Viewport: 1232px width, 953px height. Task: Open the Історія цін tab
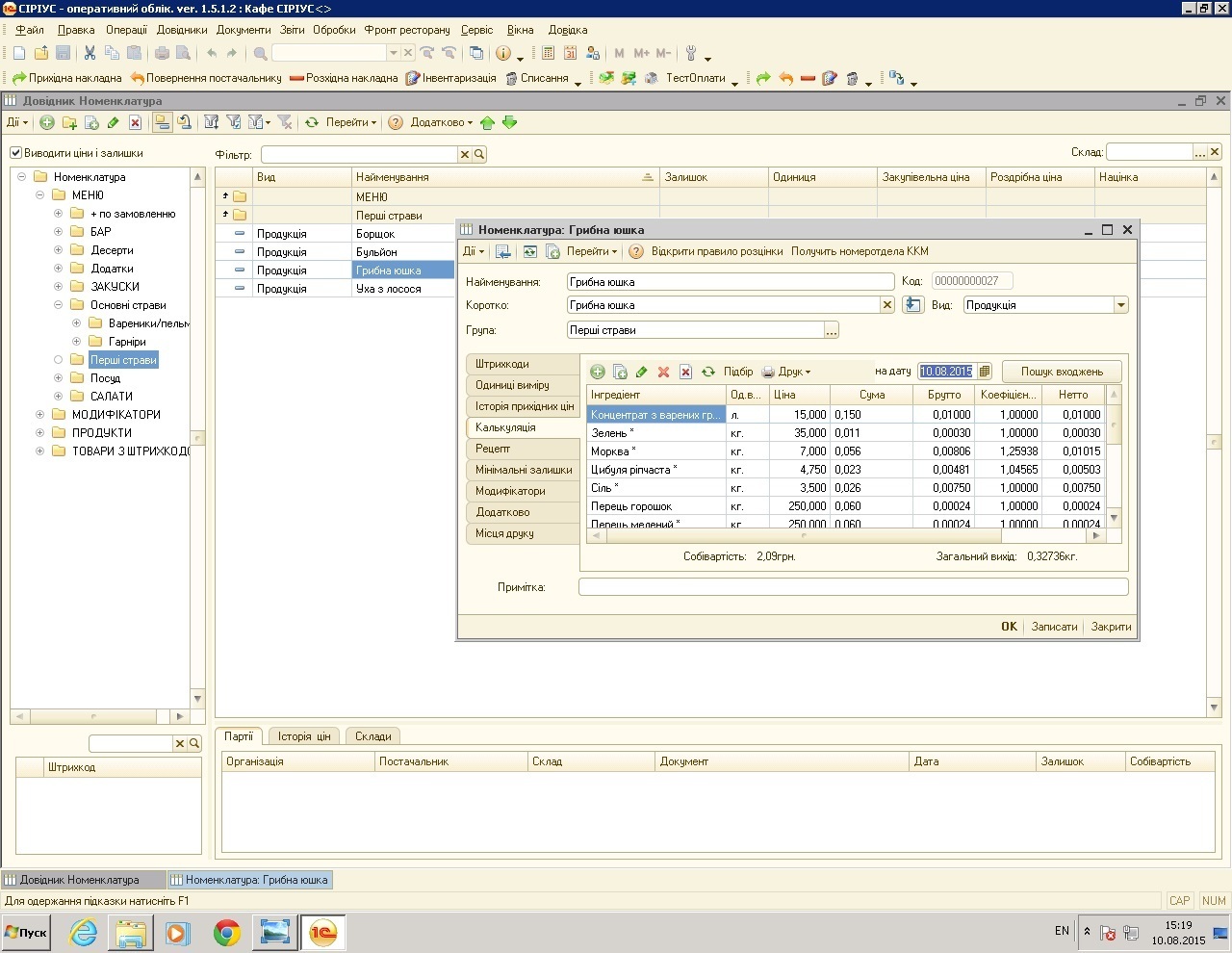pos(304,736)
